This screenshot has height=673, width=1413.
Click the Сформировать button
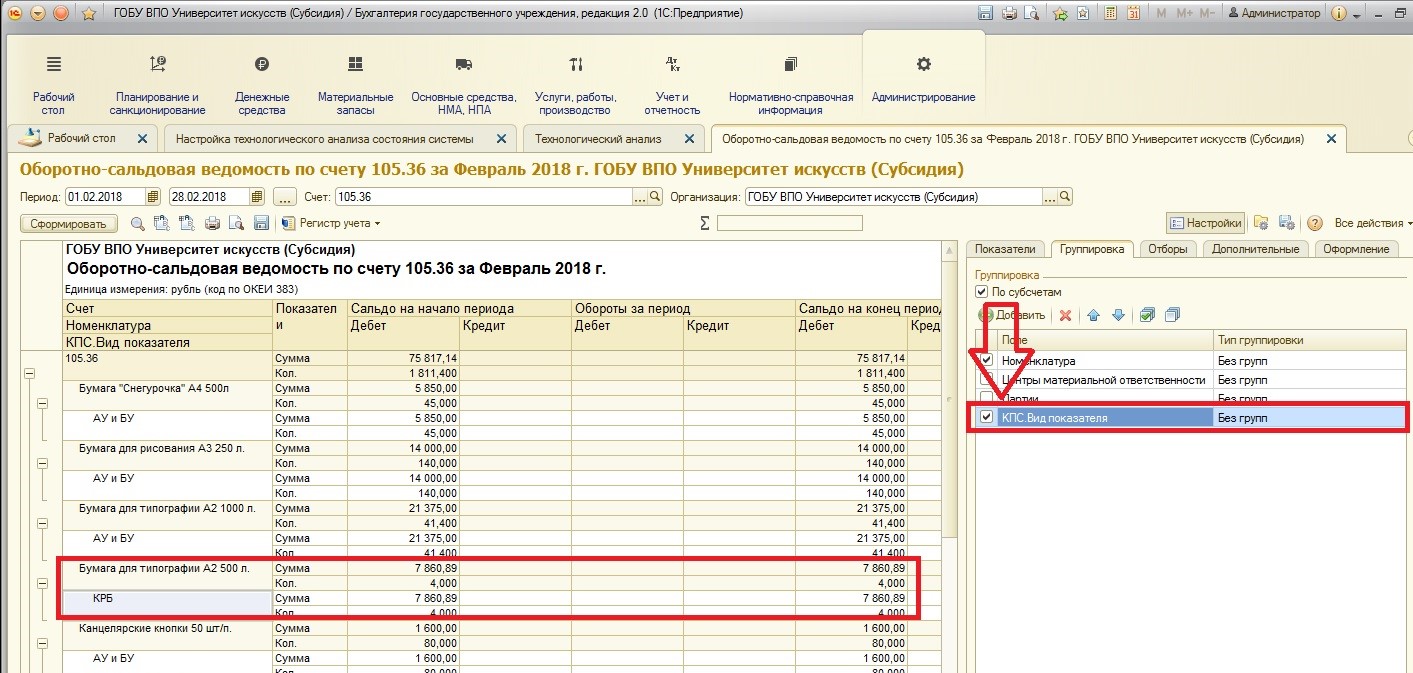69,223
